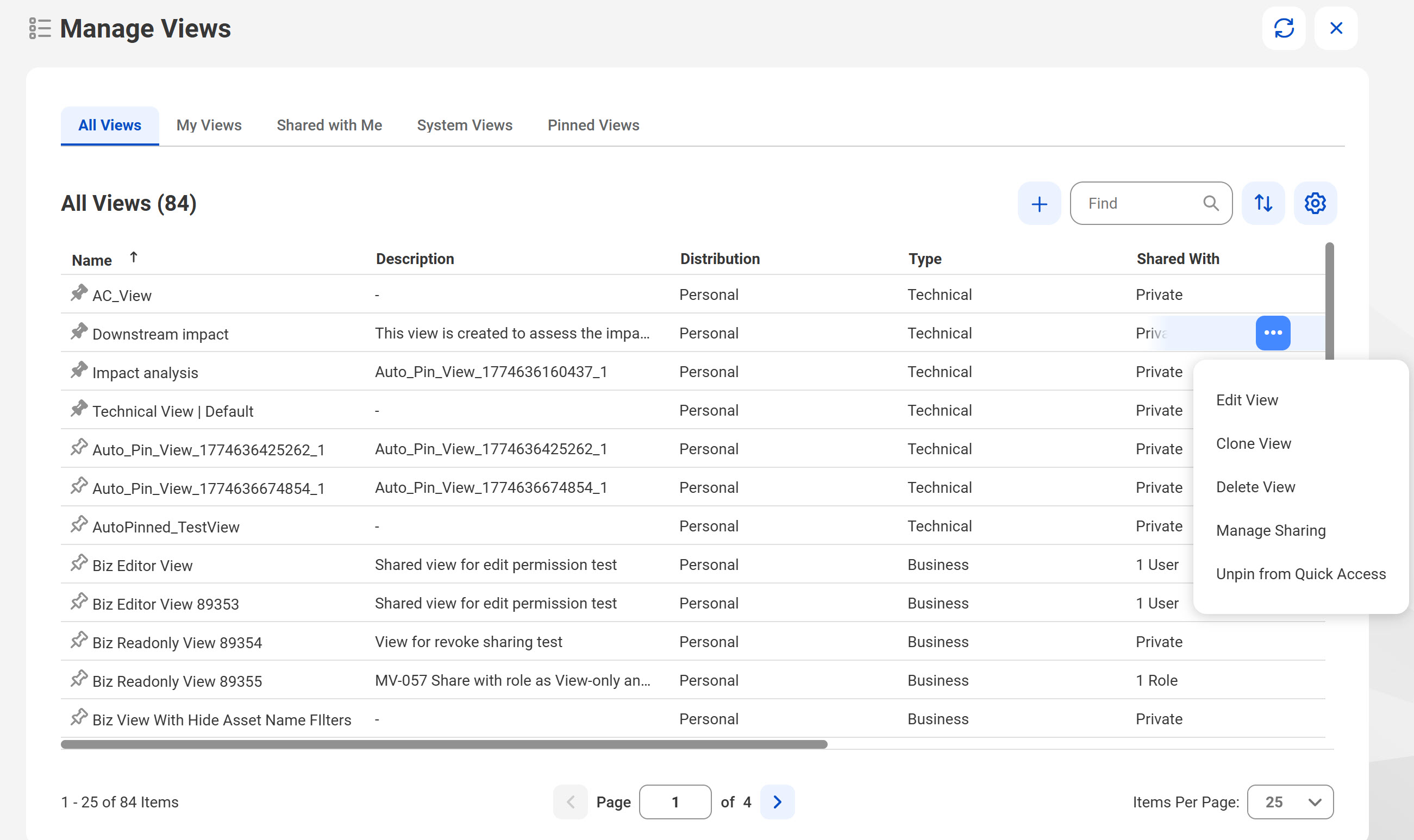Viewport: 1414px width, 840px height.
Task: Pin Biz Editor View 89353
Action: 79,601
